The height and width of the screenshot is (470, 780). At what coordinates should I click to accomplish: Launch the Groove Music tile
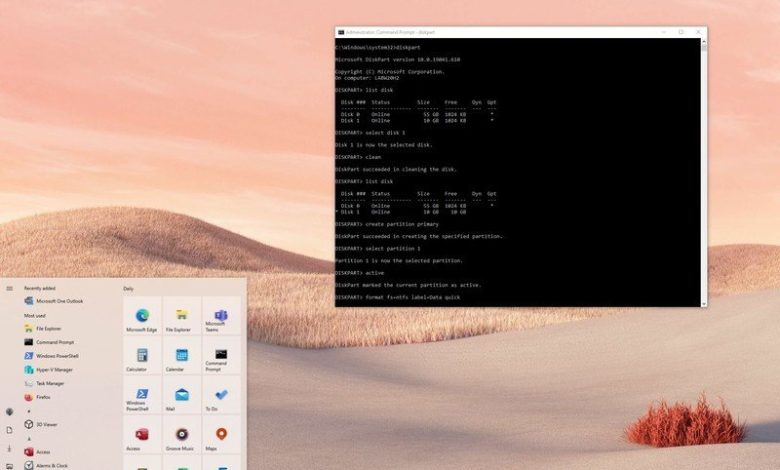[182, 435]
